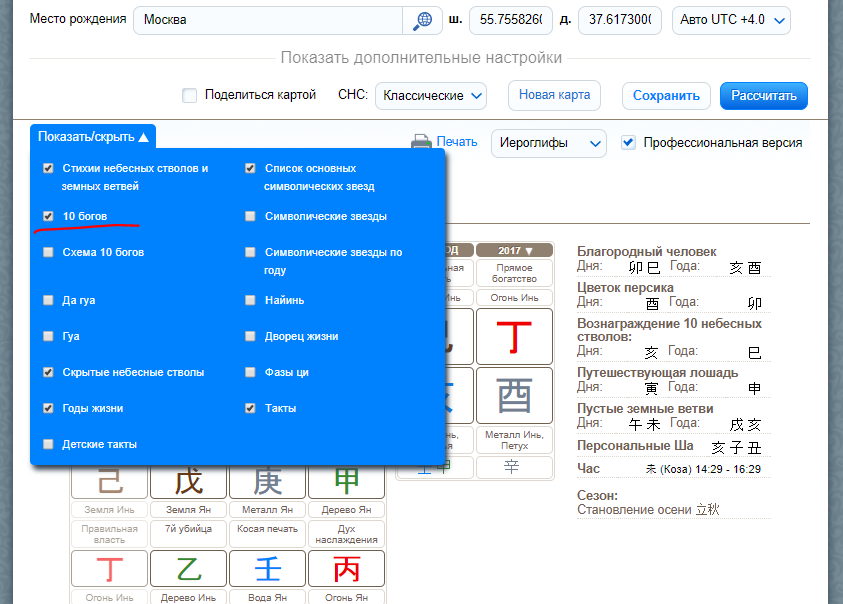Enable the Схема 10 богов checkbox
Viewport: 843px width, 604px height.
pos(48,252)
